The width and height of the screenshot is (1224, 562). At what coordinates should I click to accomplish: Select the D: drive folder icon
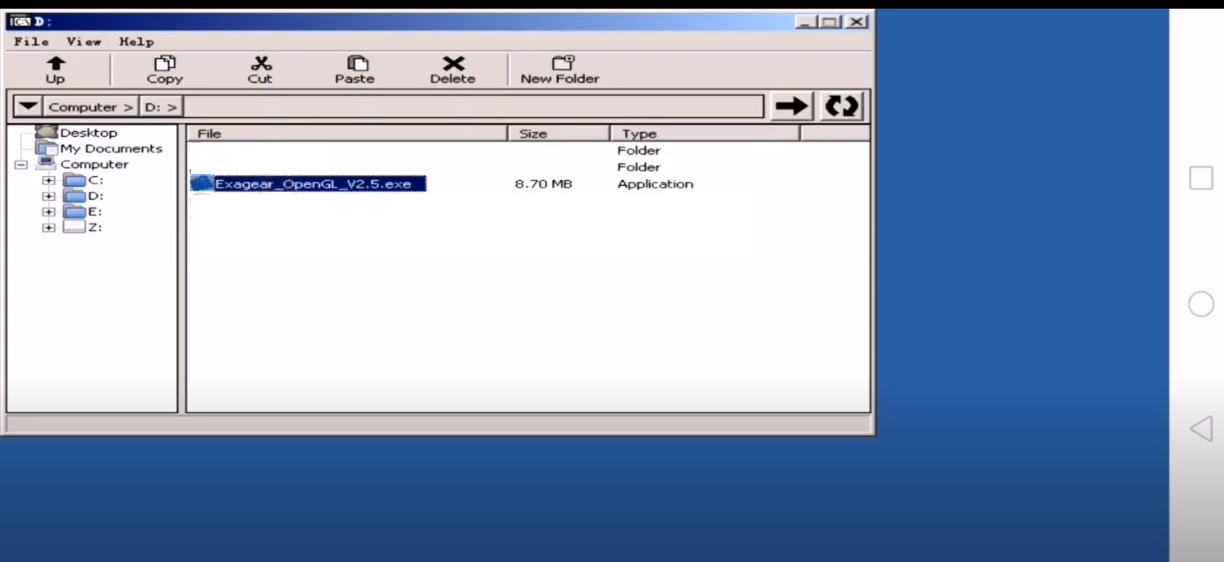[x=75, y=196]
